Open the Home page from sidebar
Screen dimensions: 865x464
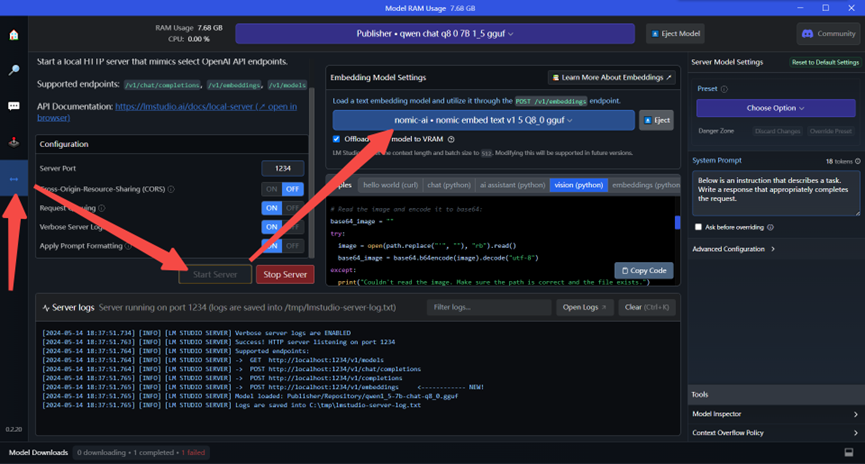[14, 35]
